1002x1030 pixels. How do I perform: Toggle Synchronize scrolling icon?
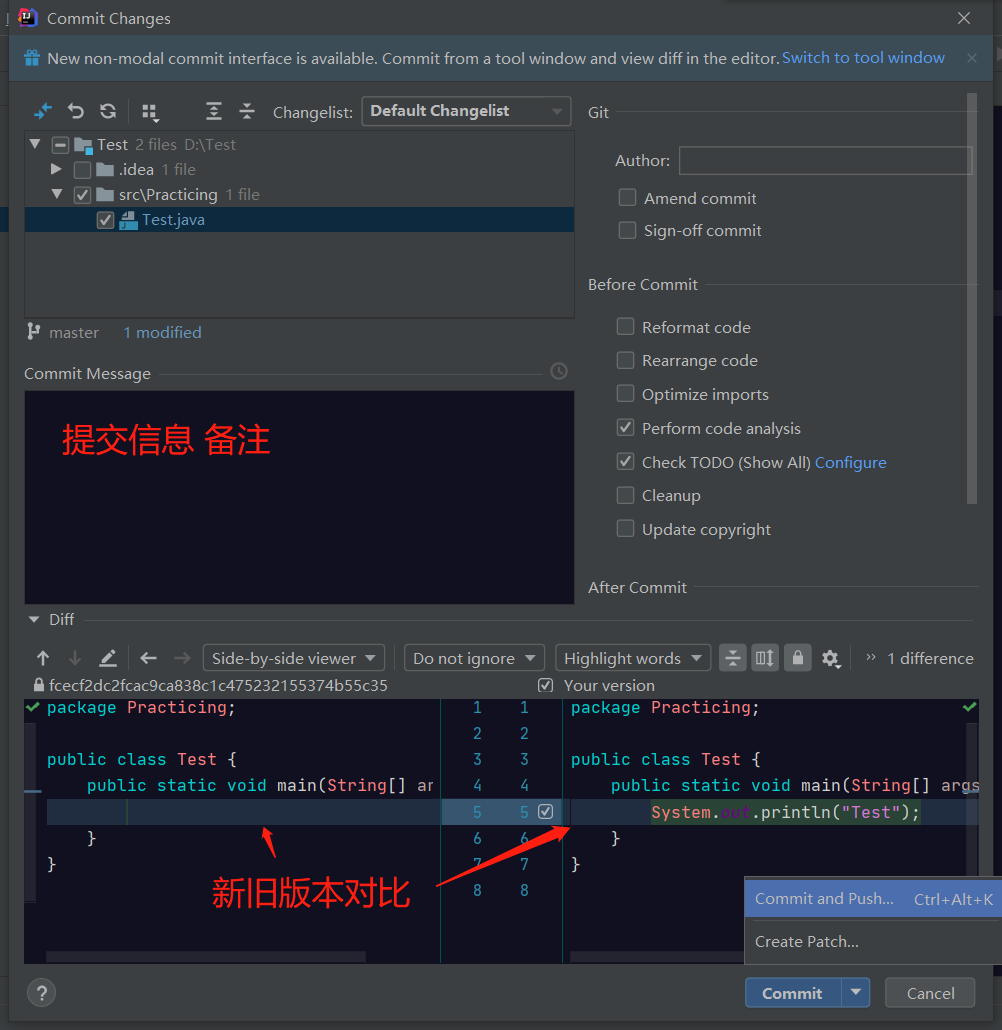coord(765,658)
